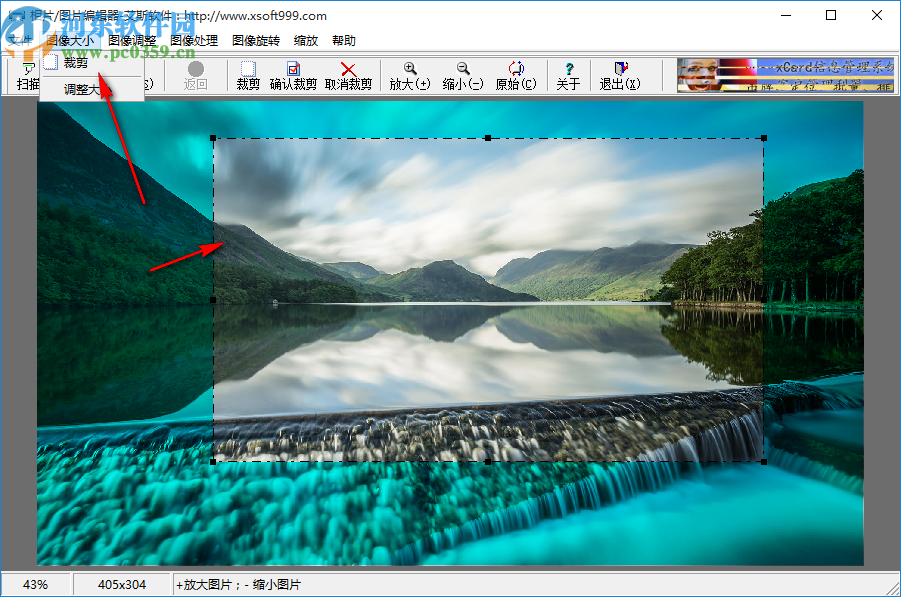Zoom in with 放大(+) icon

click(x=409, y=76)
